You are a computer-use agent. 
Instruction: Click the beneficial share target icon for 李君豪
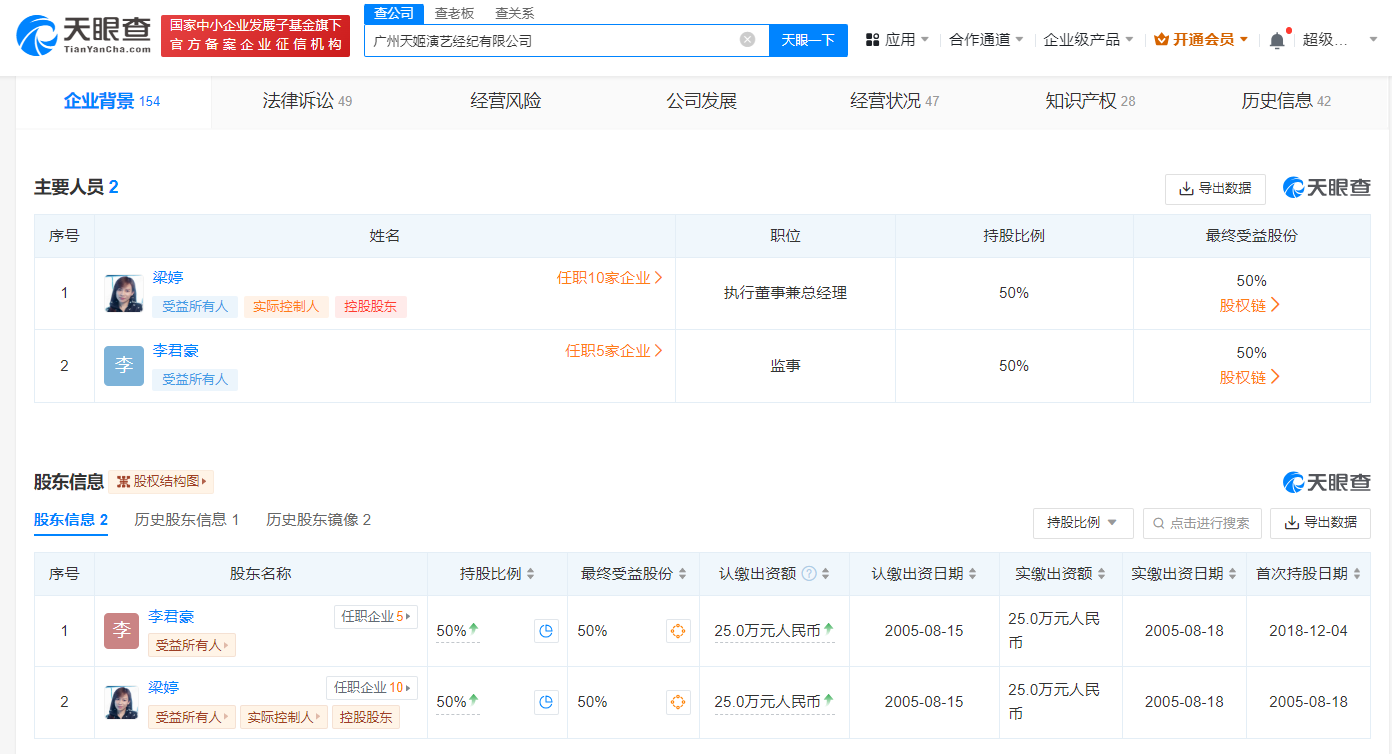678,631
